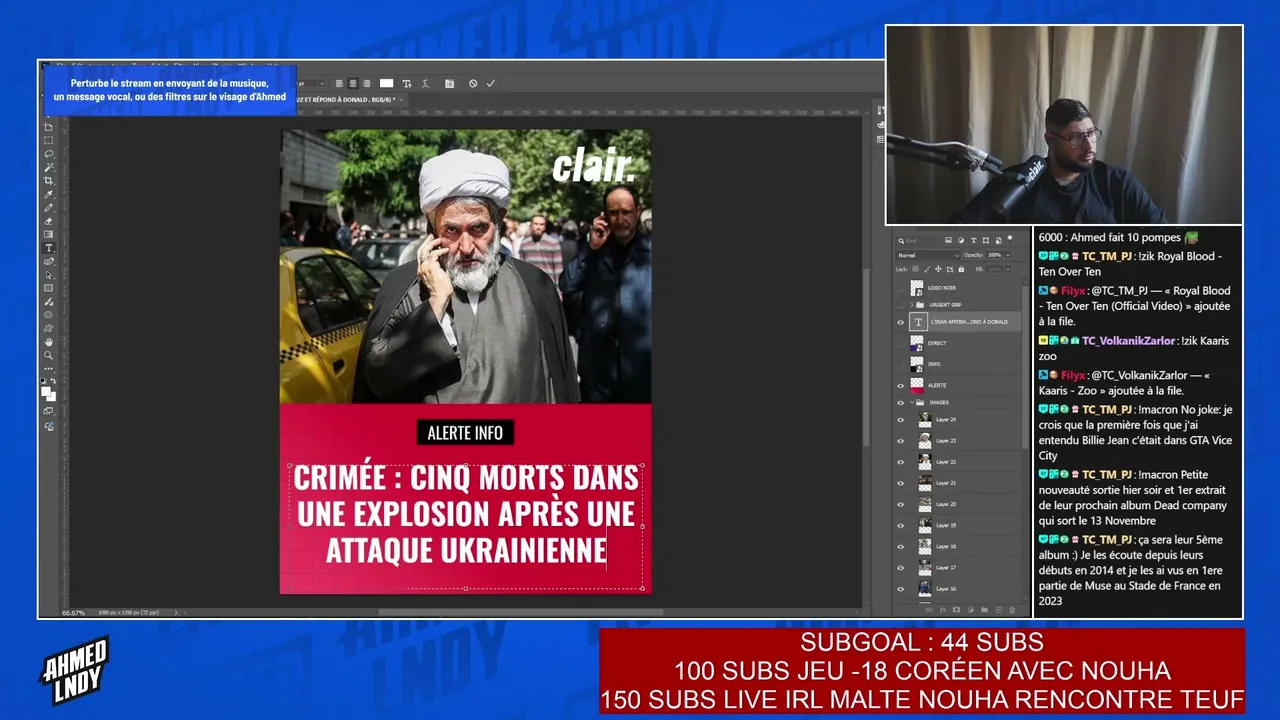Switch to the RÉPOND À DONALD document tab
This screenshot has height=720, width=1280.
(x=347, y=100)
